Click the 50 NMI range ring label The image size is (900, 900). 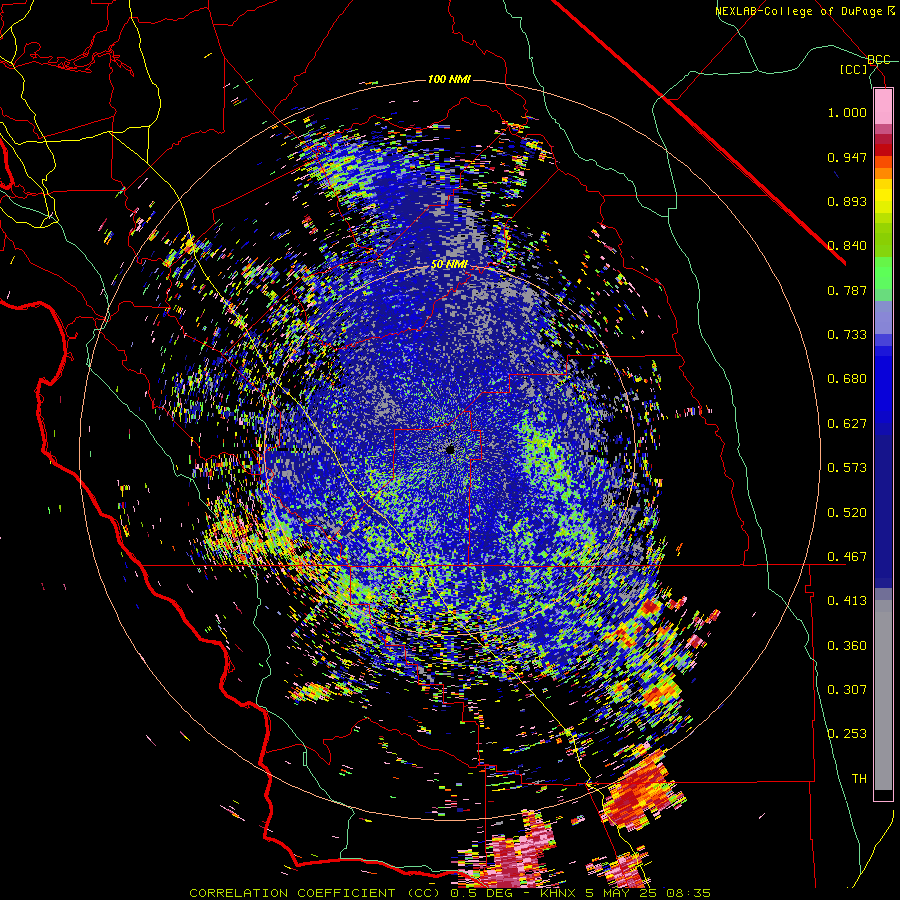(x=449, y=265)
